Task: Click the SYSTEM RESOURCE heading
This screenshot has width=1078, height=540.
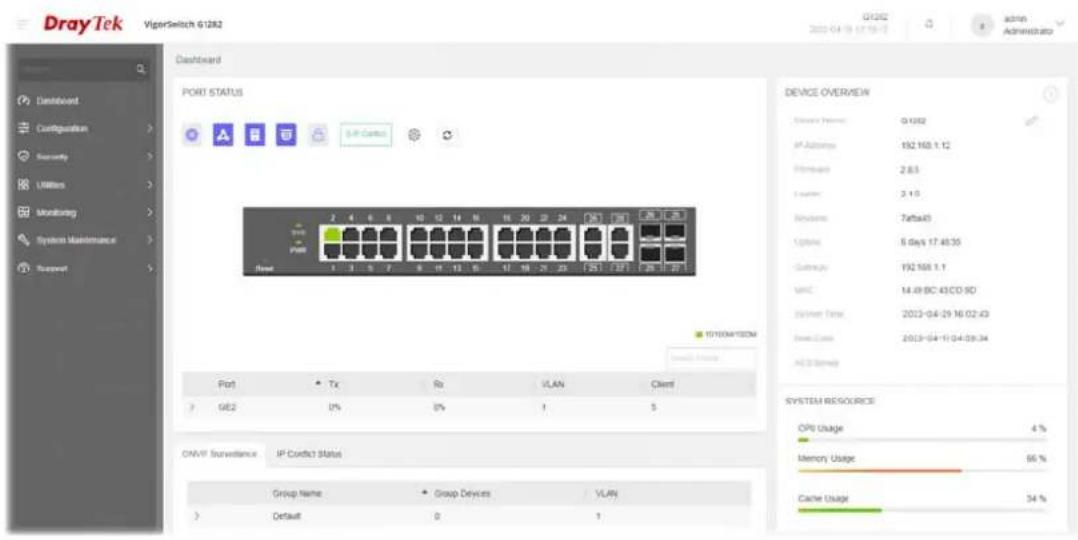Action: click(x=830, y=400)
